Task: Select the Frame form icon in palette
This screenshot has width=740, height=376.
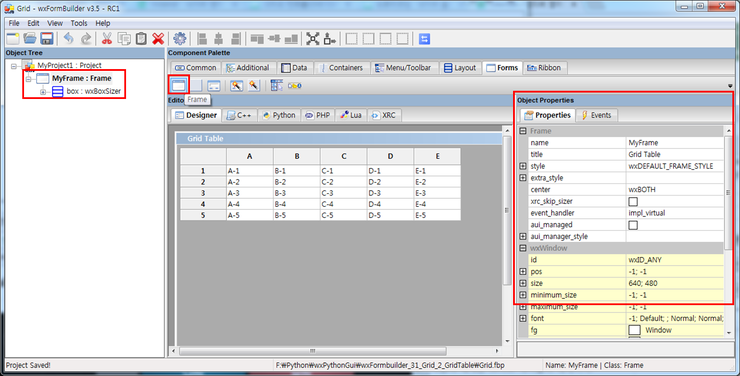Action: coord(178,85)
